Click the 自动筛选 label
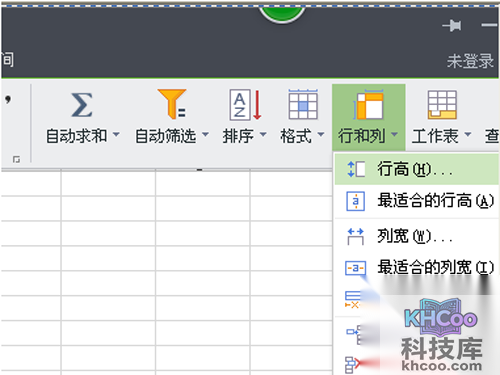The image size is (500, 375). (166, 136)
